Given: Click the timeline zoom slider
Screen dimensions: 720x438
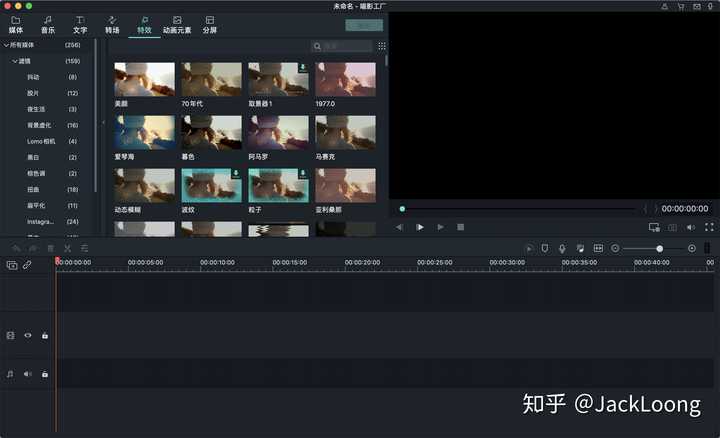Looking at the screenshot, I should [654, 248].
